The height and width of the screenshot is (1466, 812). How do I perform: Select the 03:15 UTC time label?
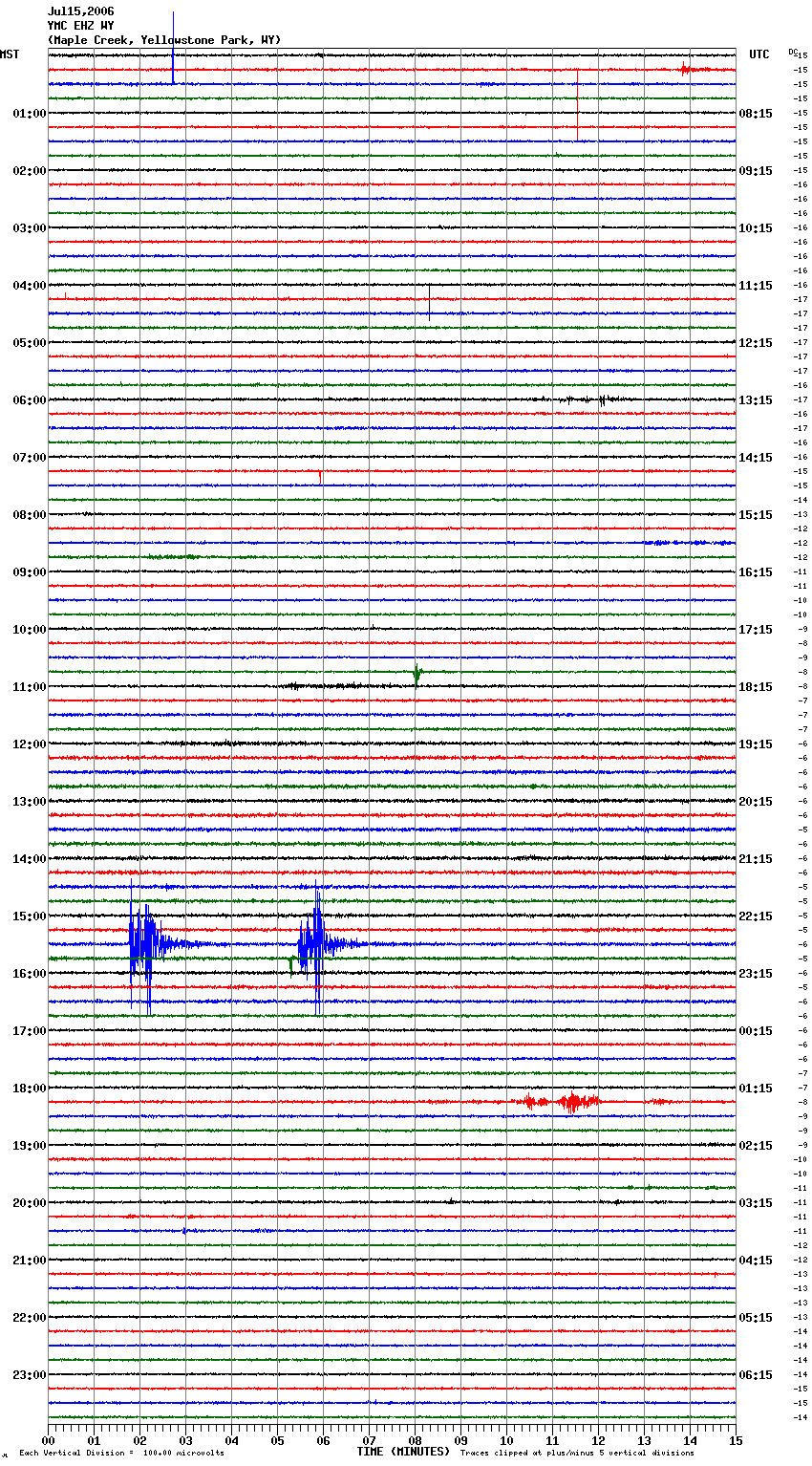(x=756, y=1203)
